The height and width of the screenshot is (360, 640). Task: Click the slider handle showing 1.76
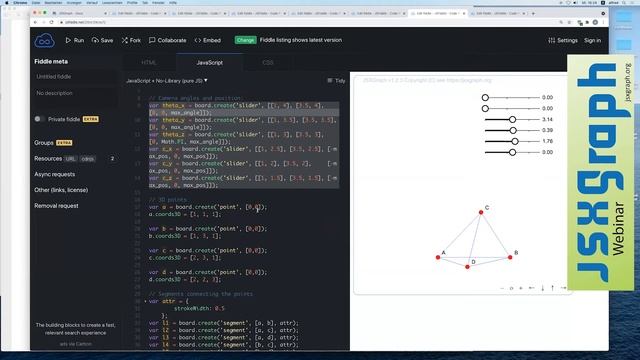515,141
